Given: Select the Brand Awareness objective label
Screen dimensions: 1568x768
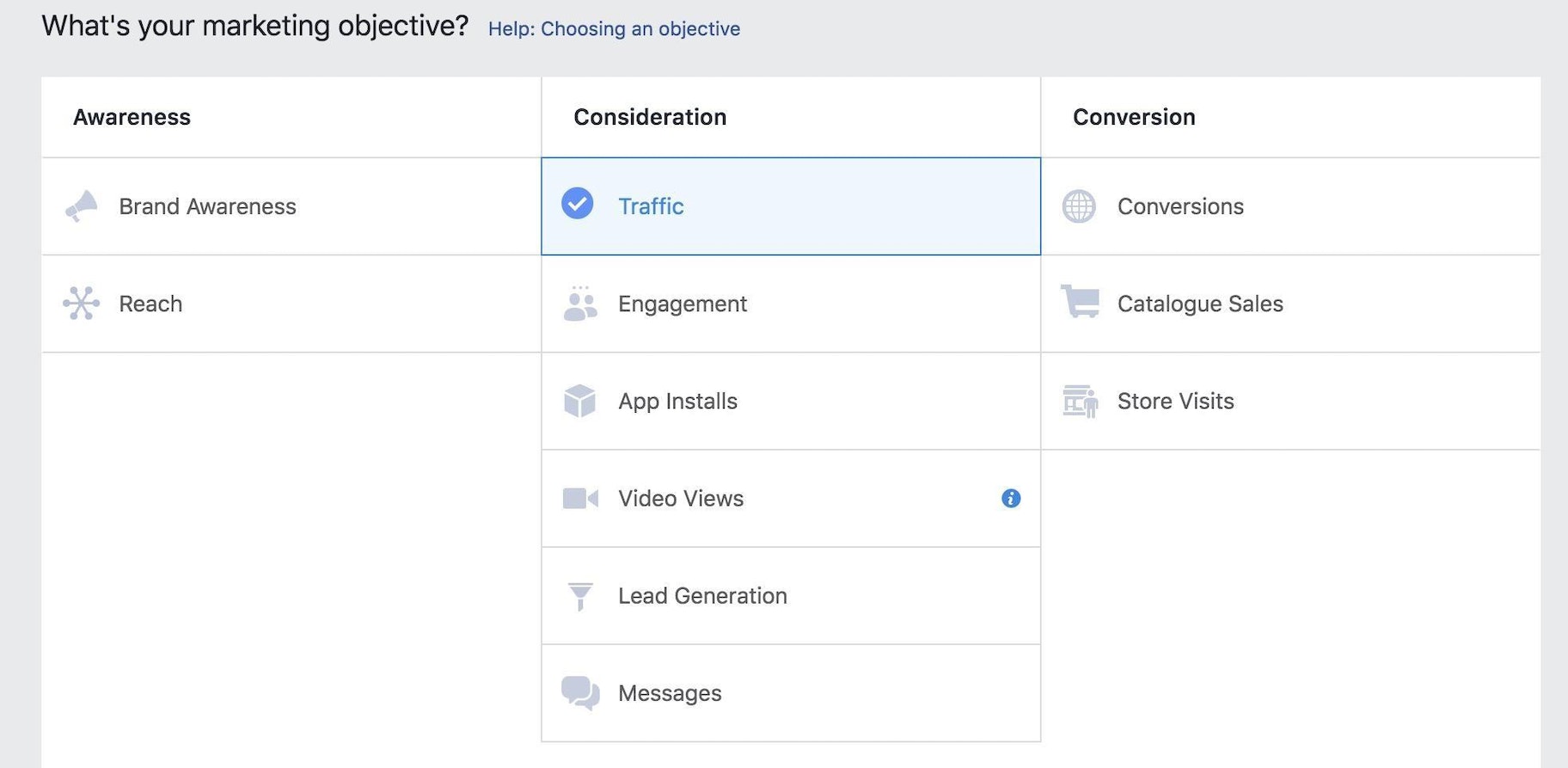Looking at the screenshot, I should [207, 206].
